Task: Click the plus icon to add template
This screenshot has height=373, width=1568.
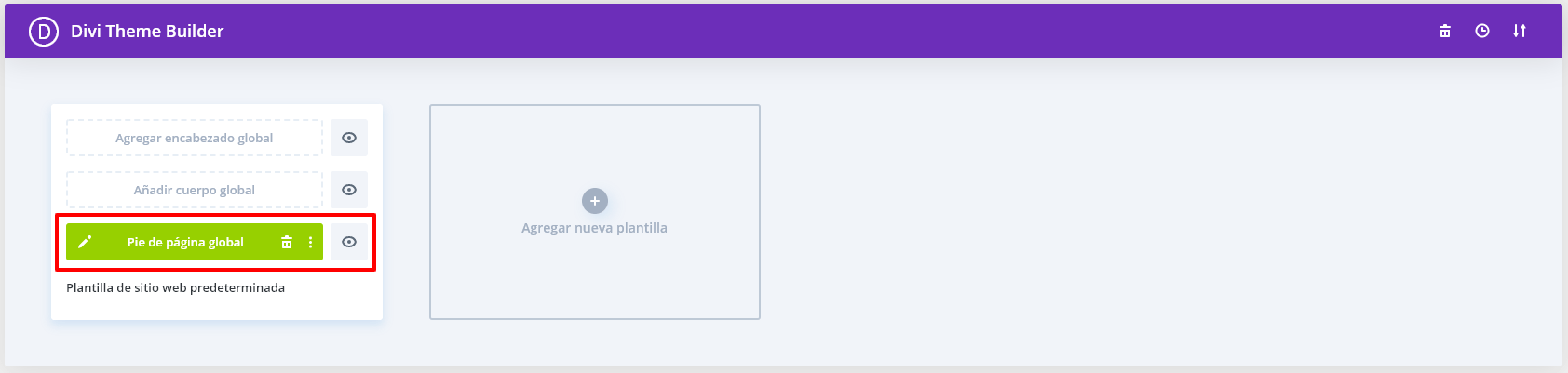Action: tap(595, 201)
